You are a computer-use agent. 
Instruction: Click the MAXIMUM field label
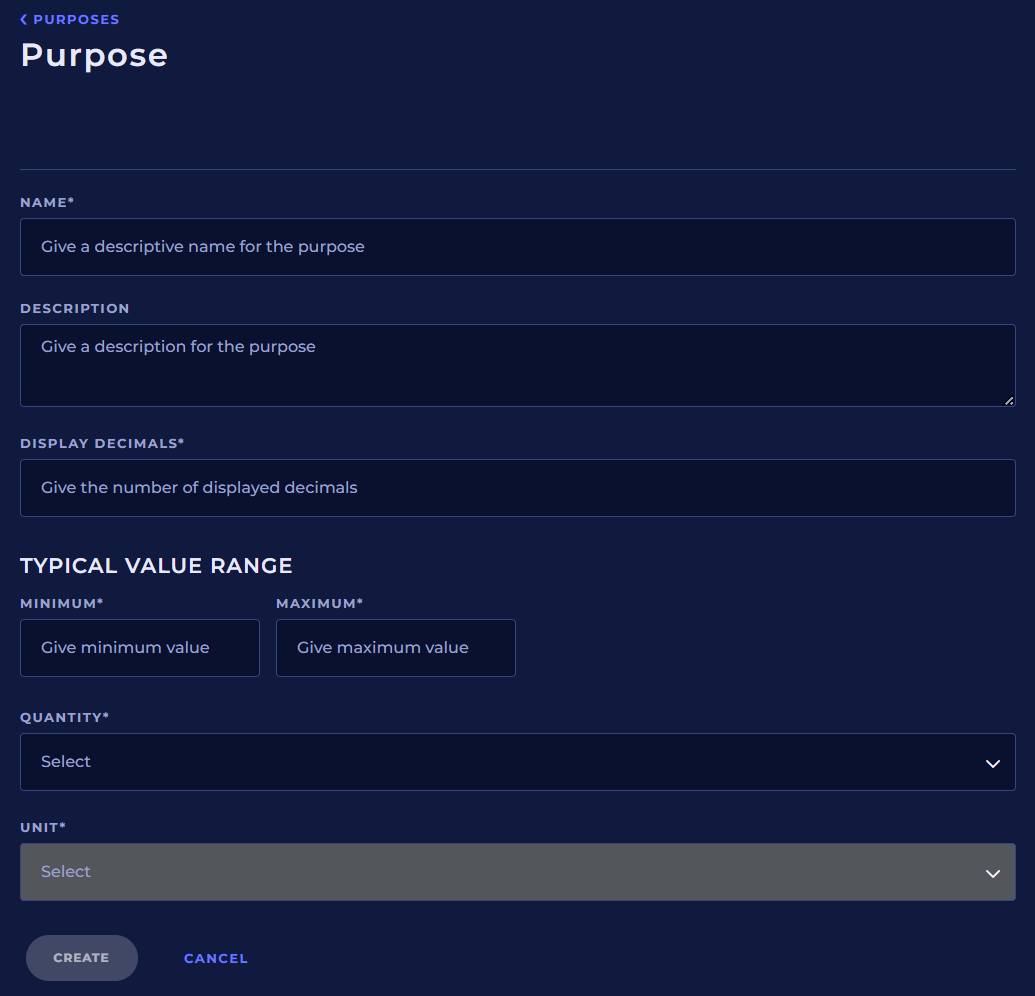[319, 603]
